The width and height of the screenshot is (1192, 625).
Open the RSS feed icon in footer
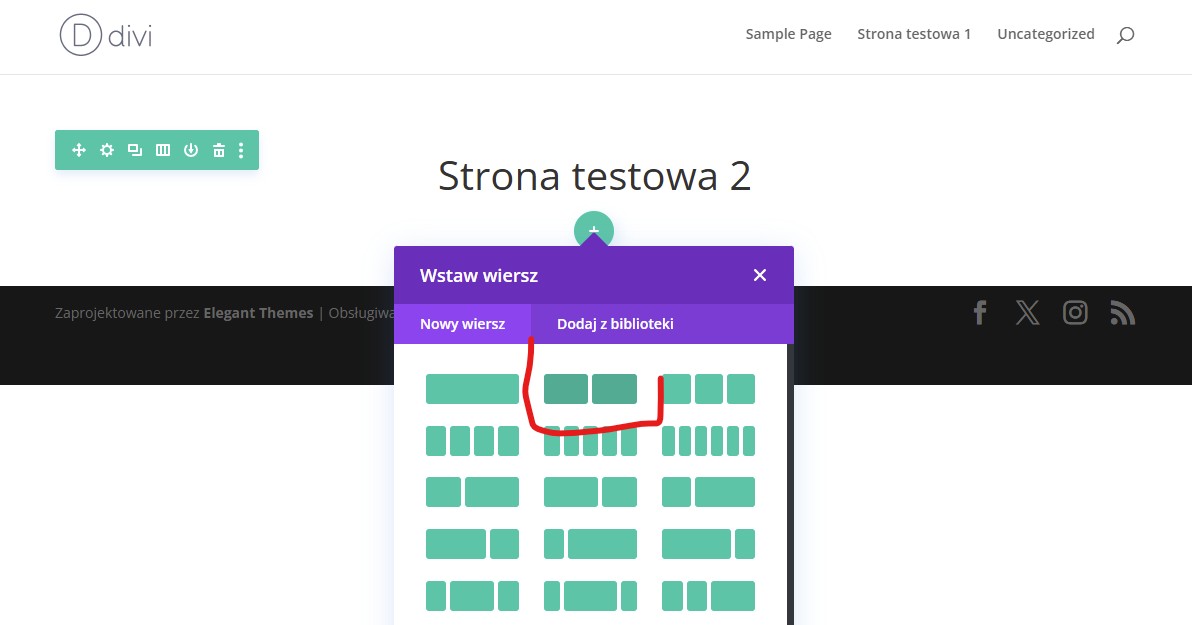coord(1122,313)
